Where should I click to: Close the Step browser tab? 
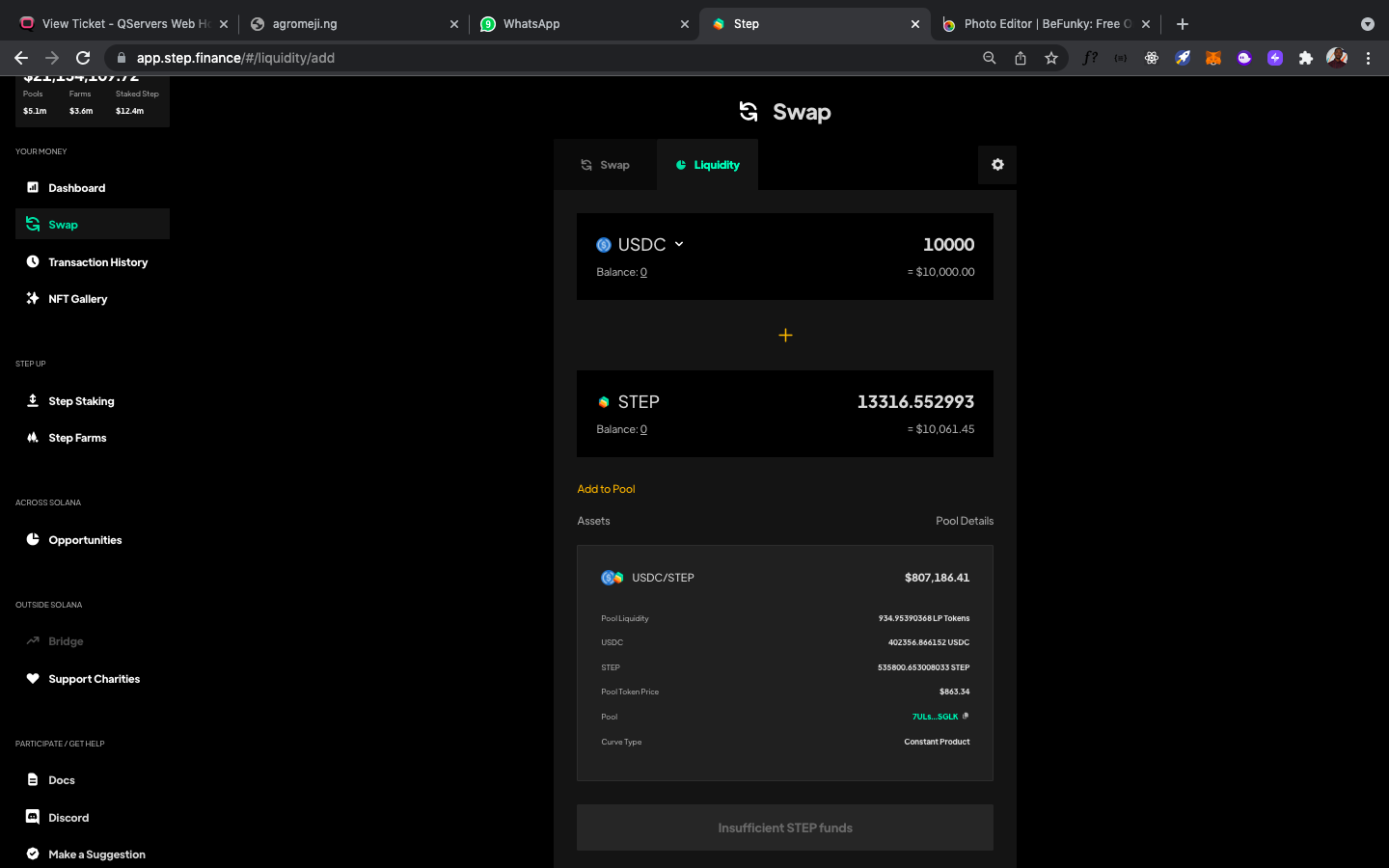(915, 24)
